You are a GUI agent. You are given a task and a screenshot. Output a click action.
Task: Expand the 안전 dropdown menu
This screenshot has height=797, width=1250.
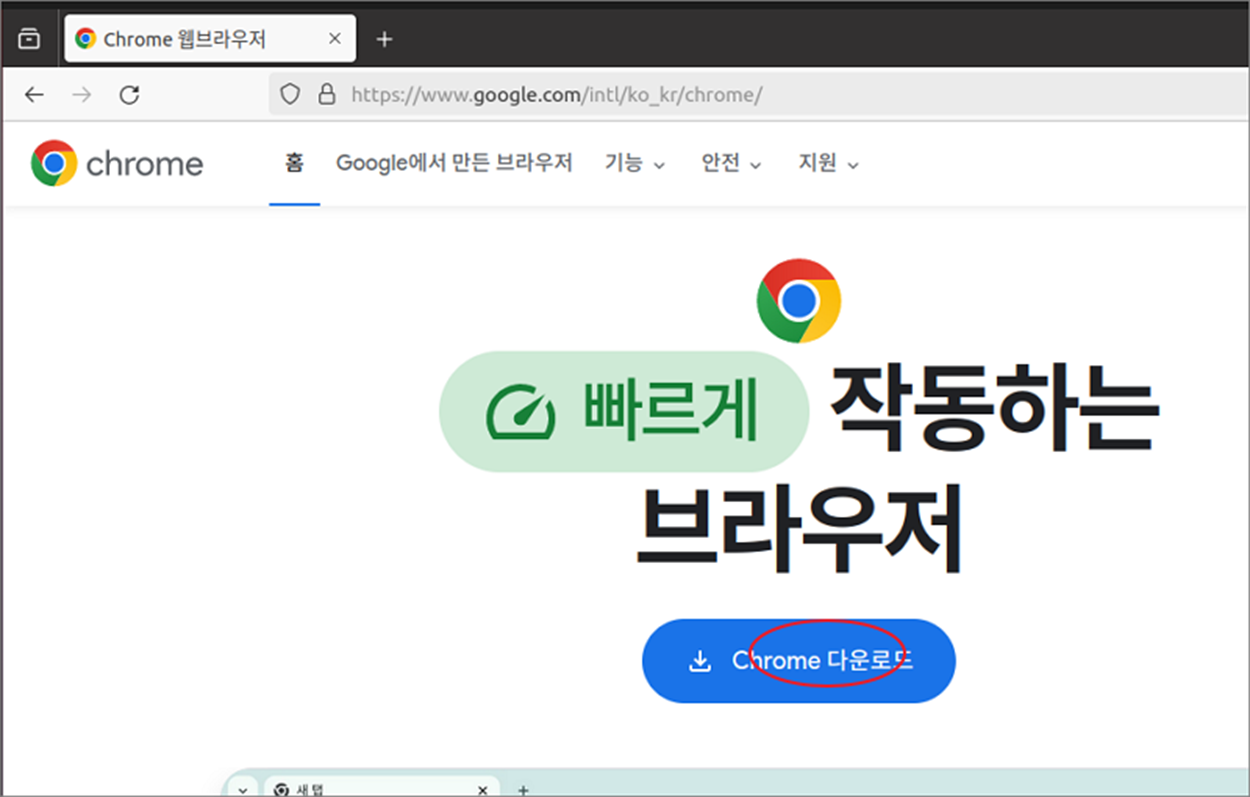click(x=732, y=163)
